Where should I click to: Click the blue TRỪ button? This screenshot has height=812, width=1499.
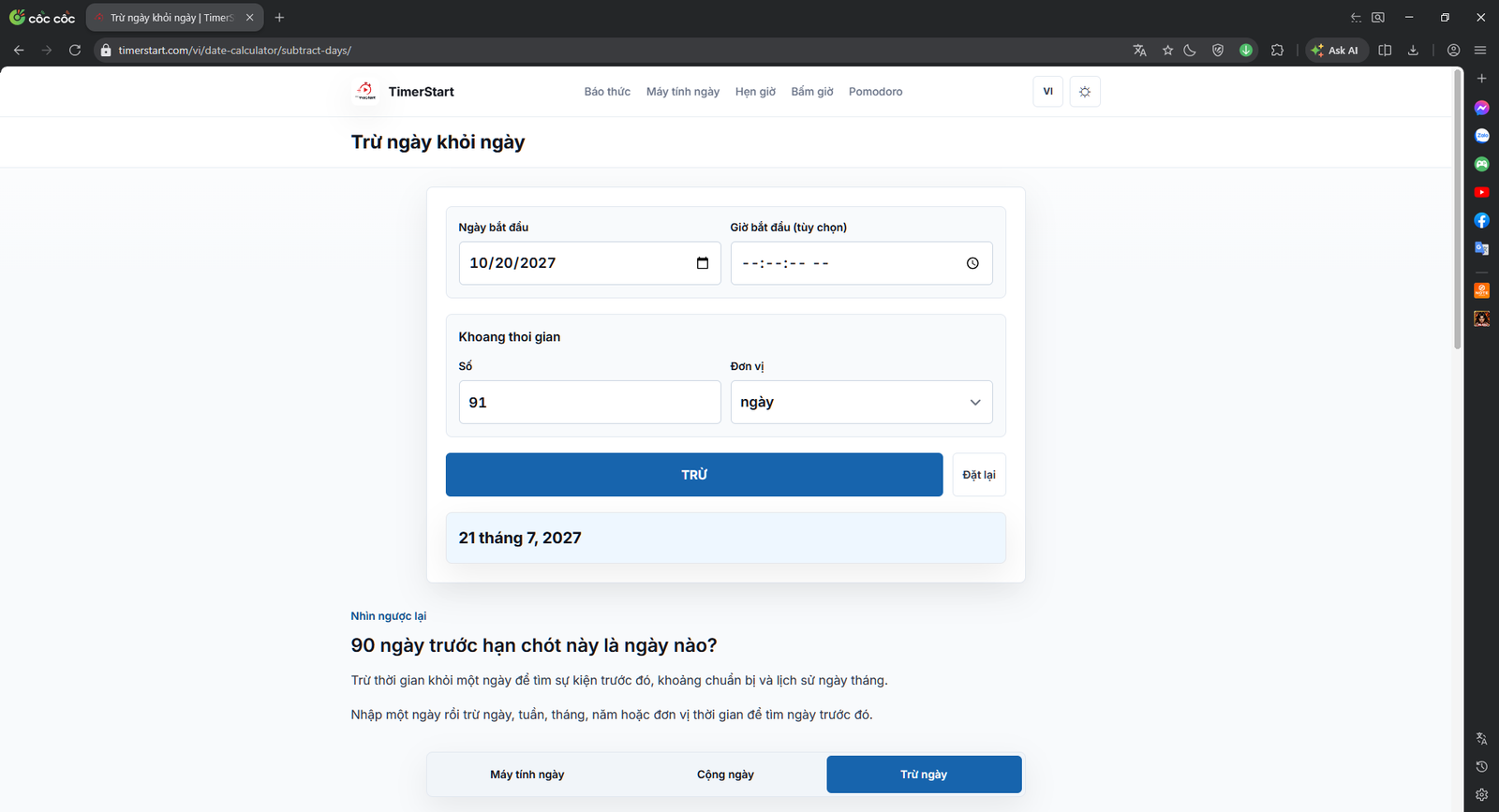[x=694, y=475]
